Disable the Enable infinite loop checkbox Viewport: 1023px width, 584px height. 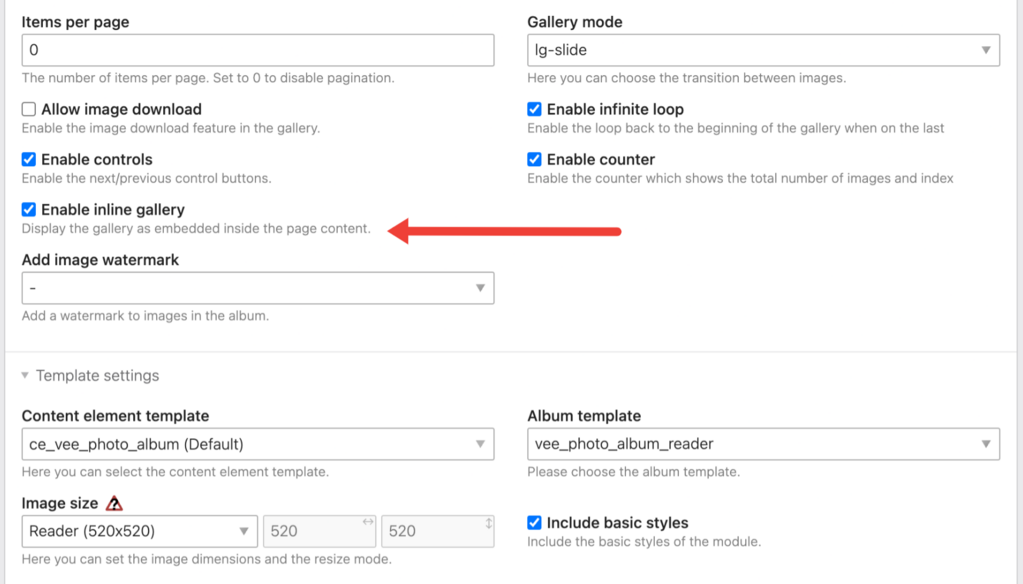[535, 109]
